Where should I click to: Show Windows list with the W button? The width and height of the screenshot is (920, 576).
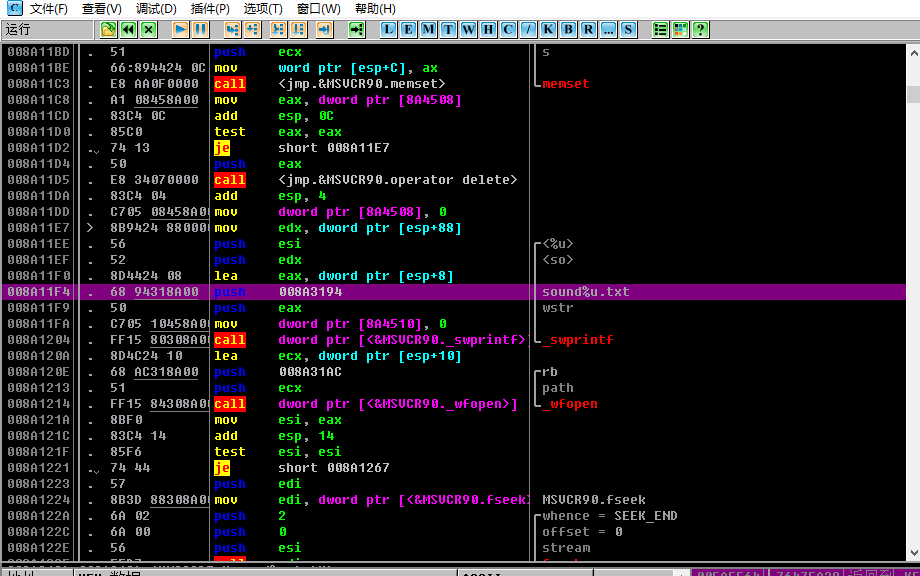coord(468,29)
